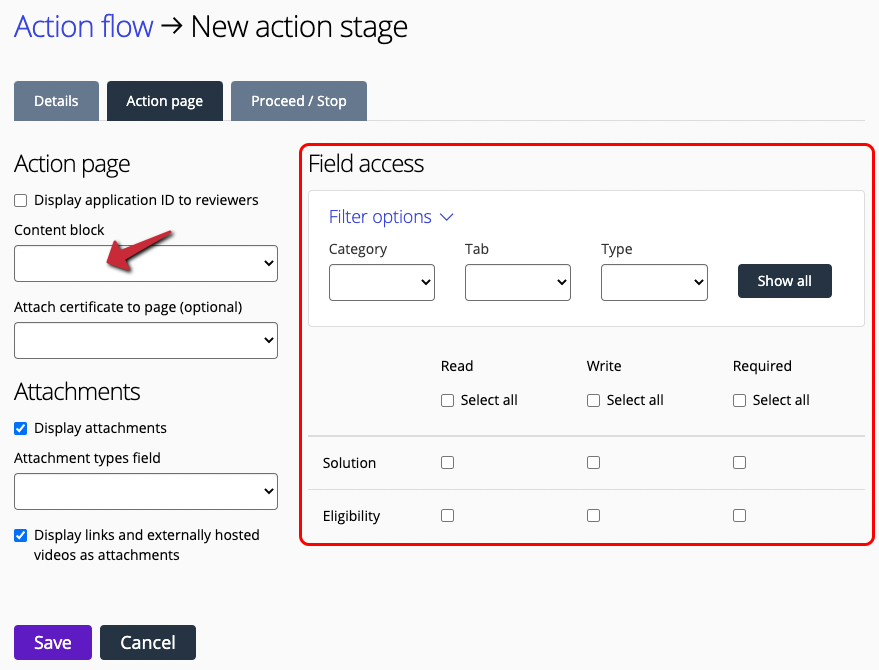Collapse the Filter options section
The height and width of the screenshot is (670, 879).
coord(391,217)
